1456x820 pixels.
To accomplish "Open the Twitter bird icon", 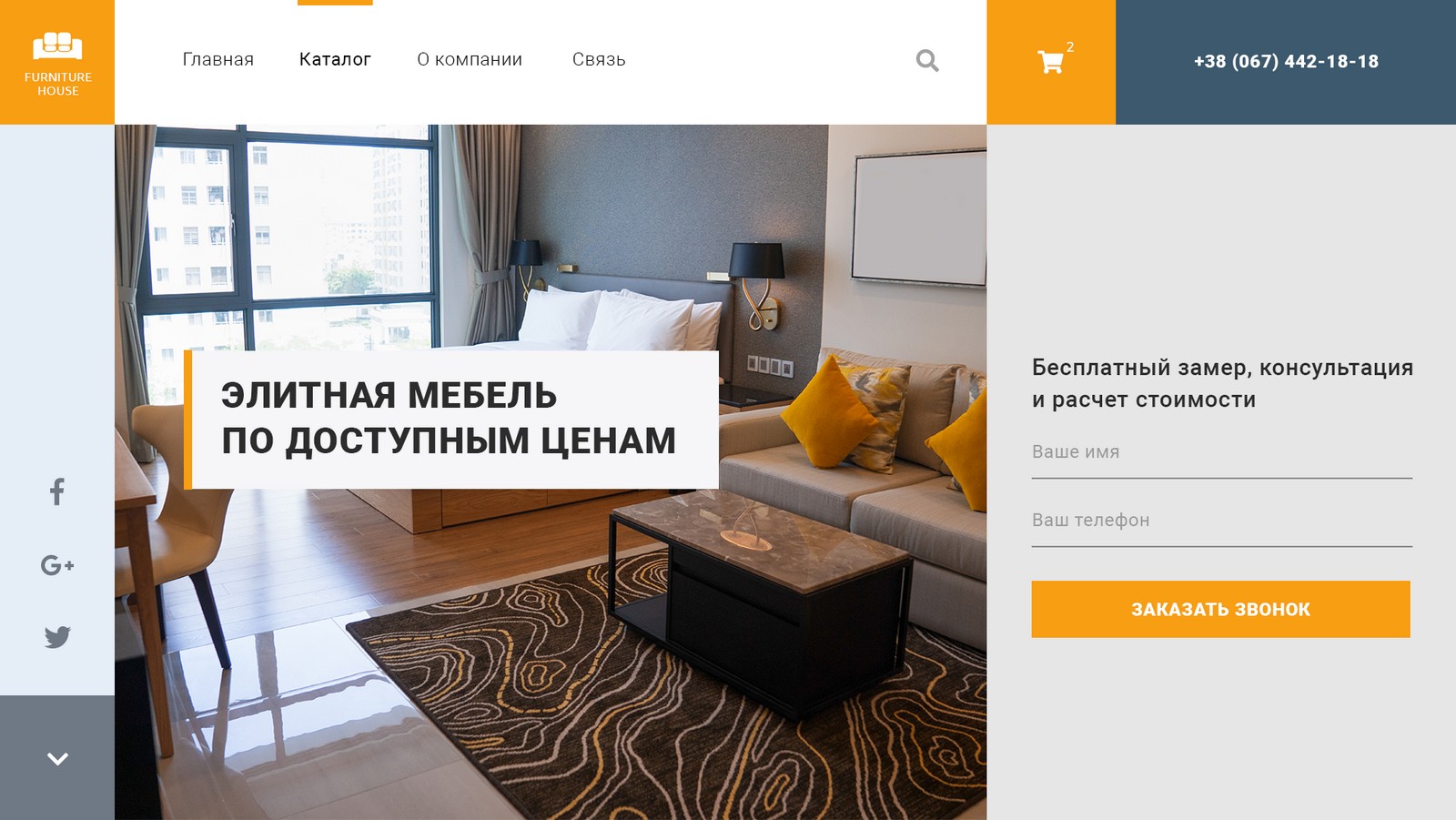I will coord(57,637).
